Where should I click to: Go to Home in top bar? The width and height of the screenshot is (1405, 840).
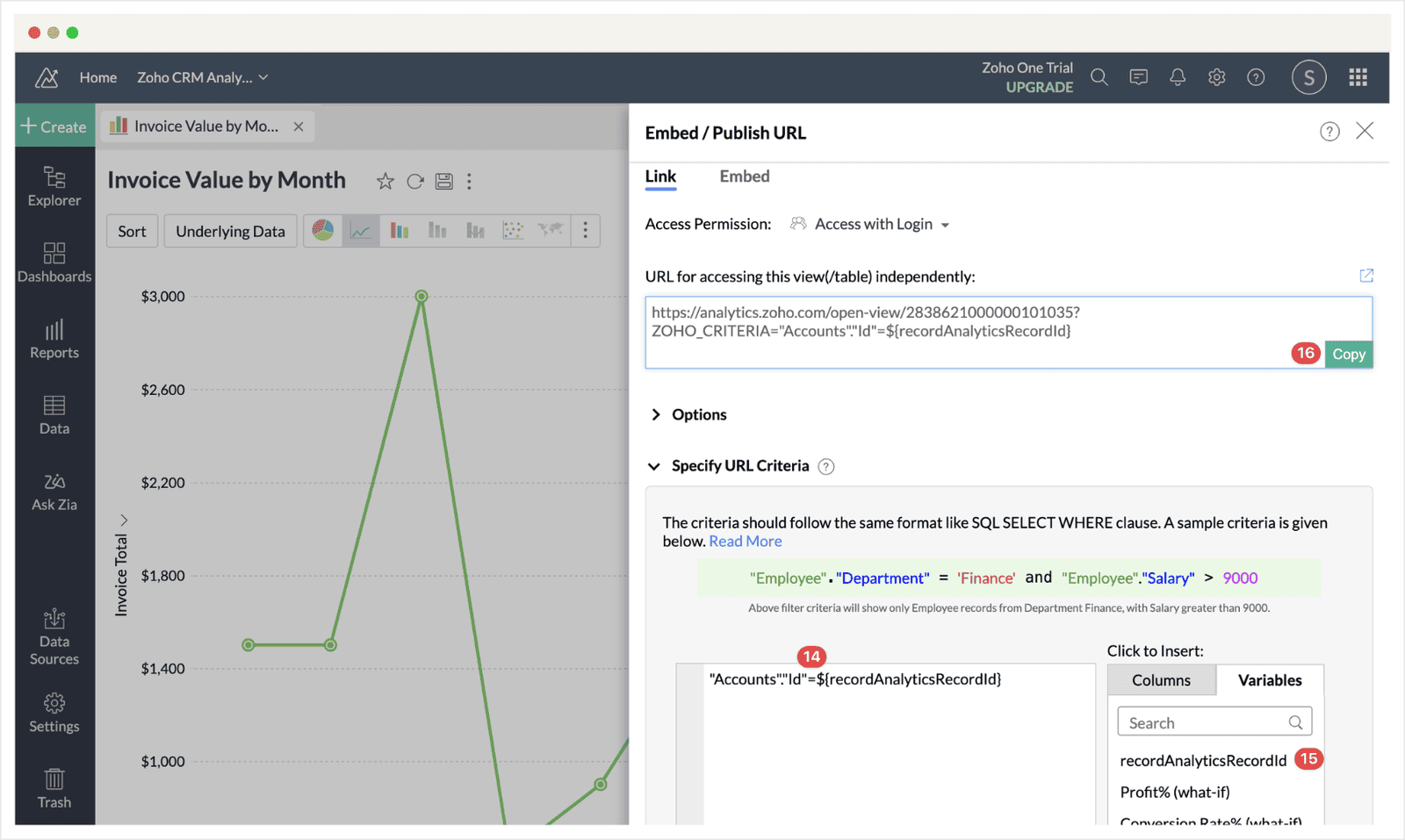click(98, 77)
